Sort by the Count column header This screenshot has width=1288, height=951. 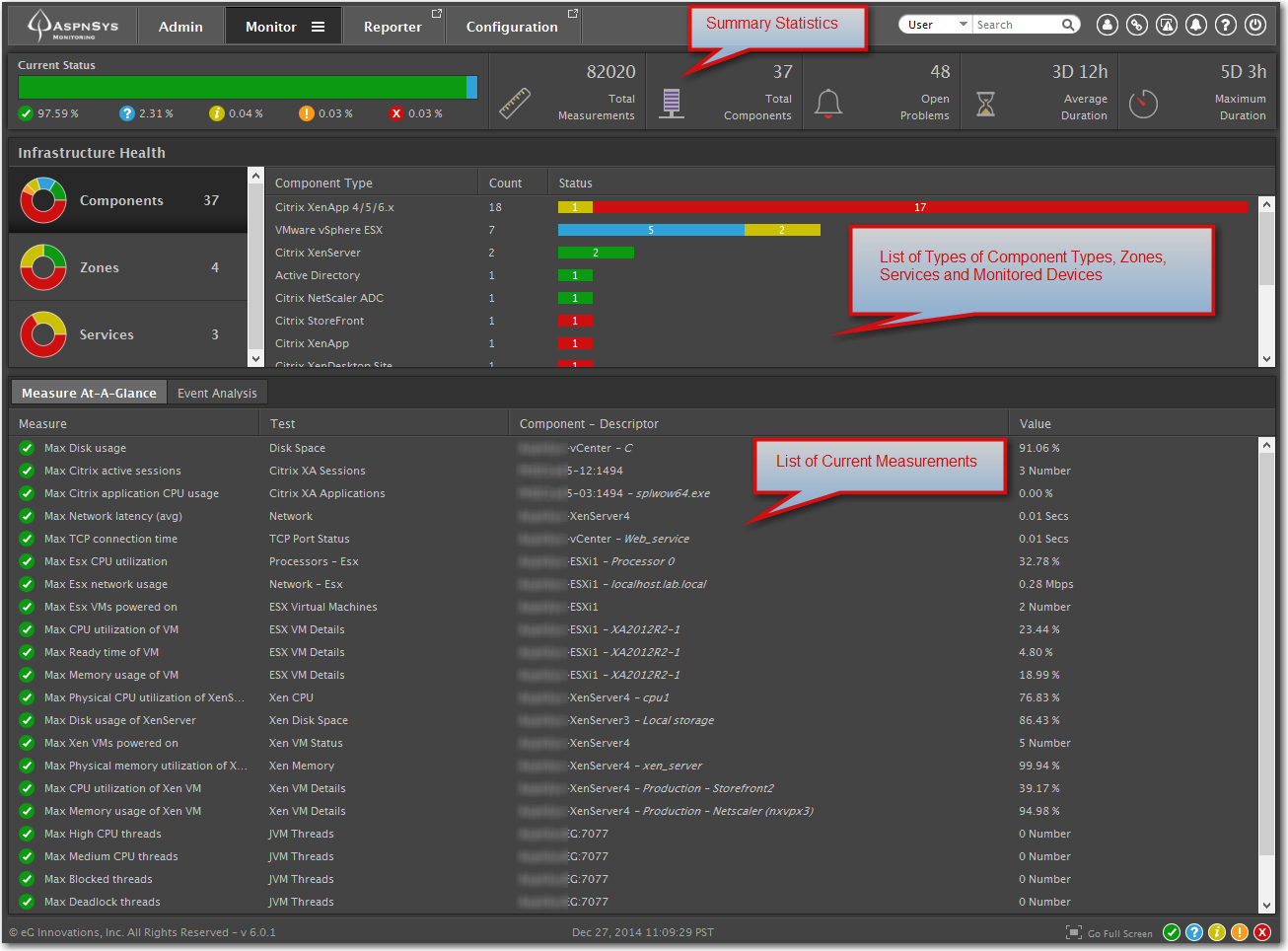coord(505,183)
